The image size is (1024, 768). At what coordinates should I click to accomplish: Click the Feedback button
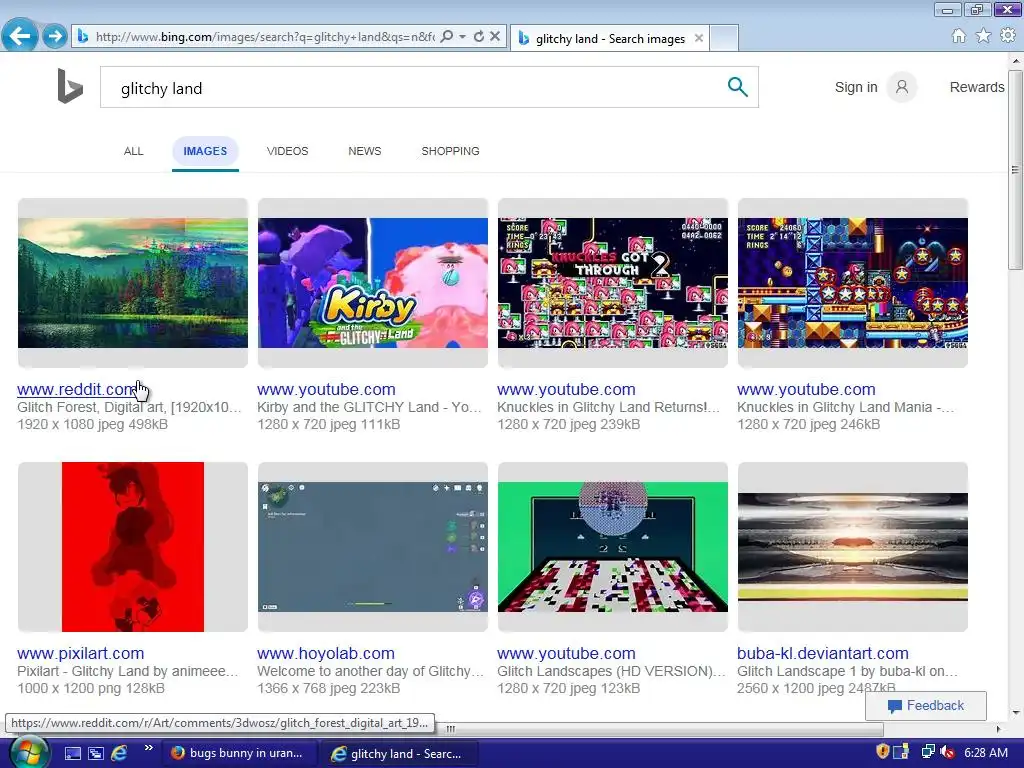pos(926,705)
